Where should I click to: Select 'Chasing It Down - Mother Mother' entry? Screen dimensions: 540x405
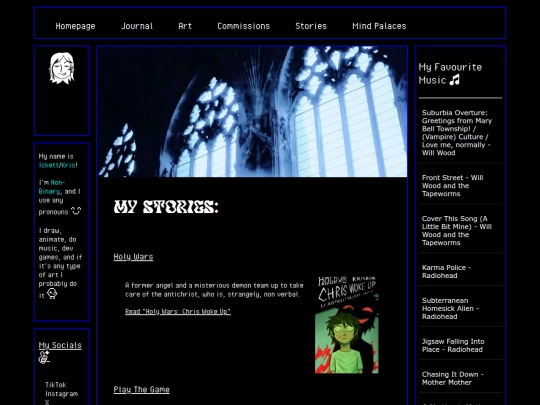tap(453, 378)
